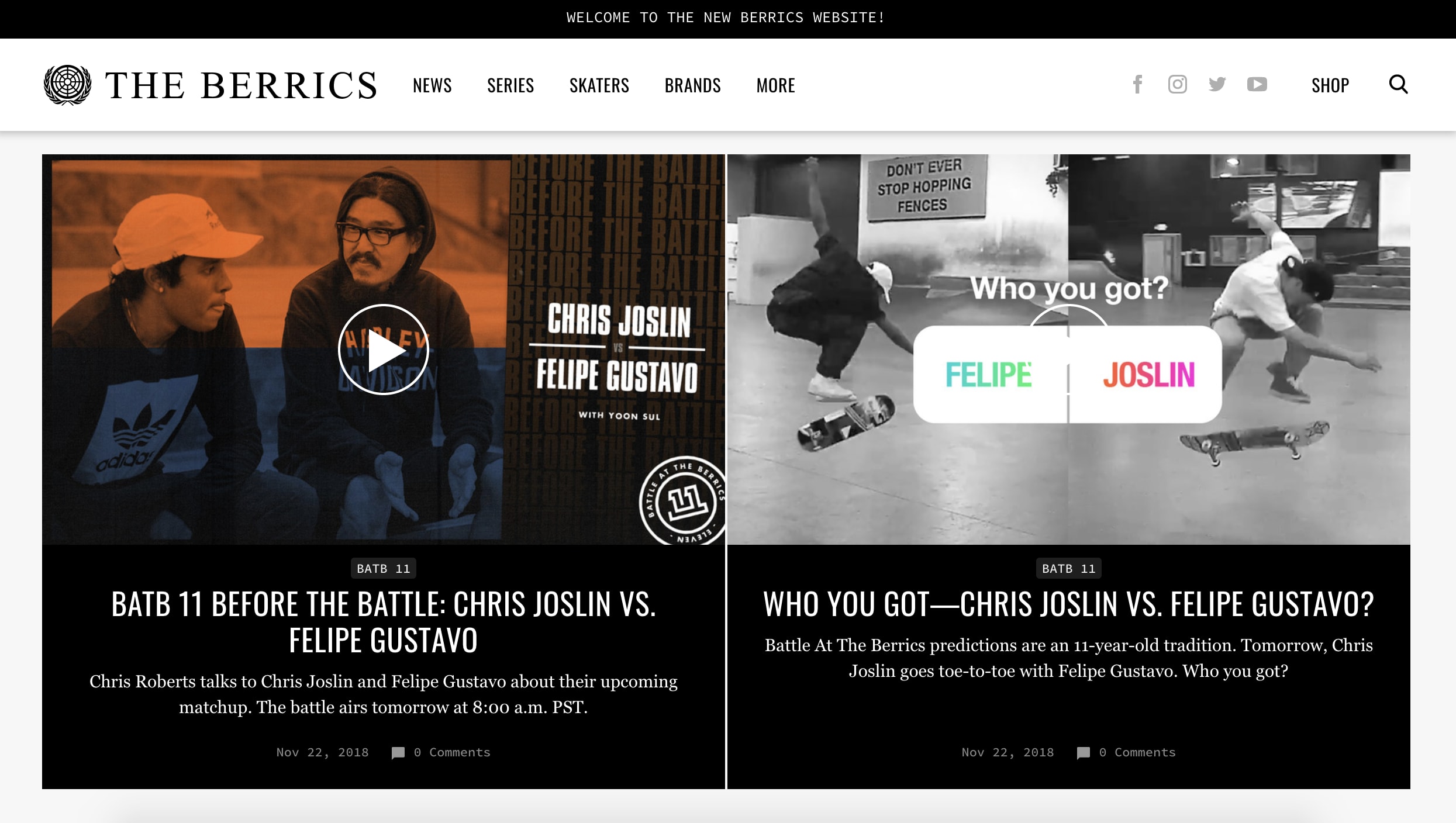
Task: Click the search magnifier icon
Action: 1398,84
